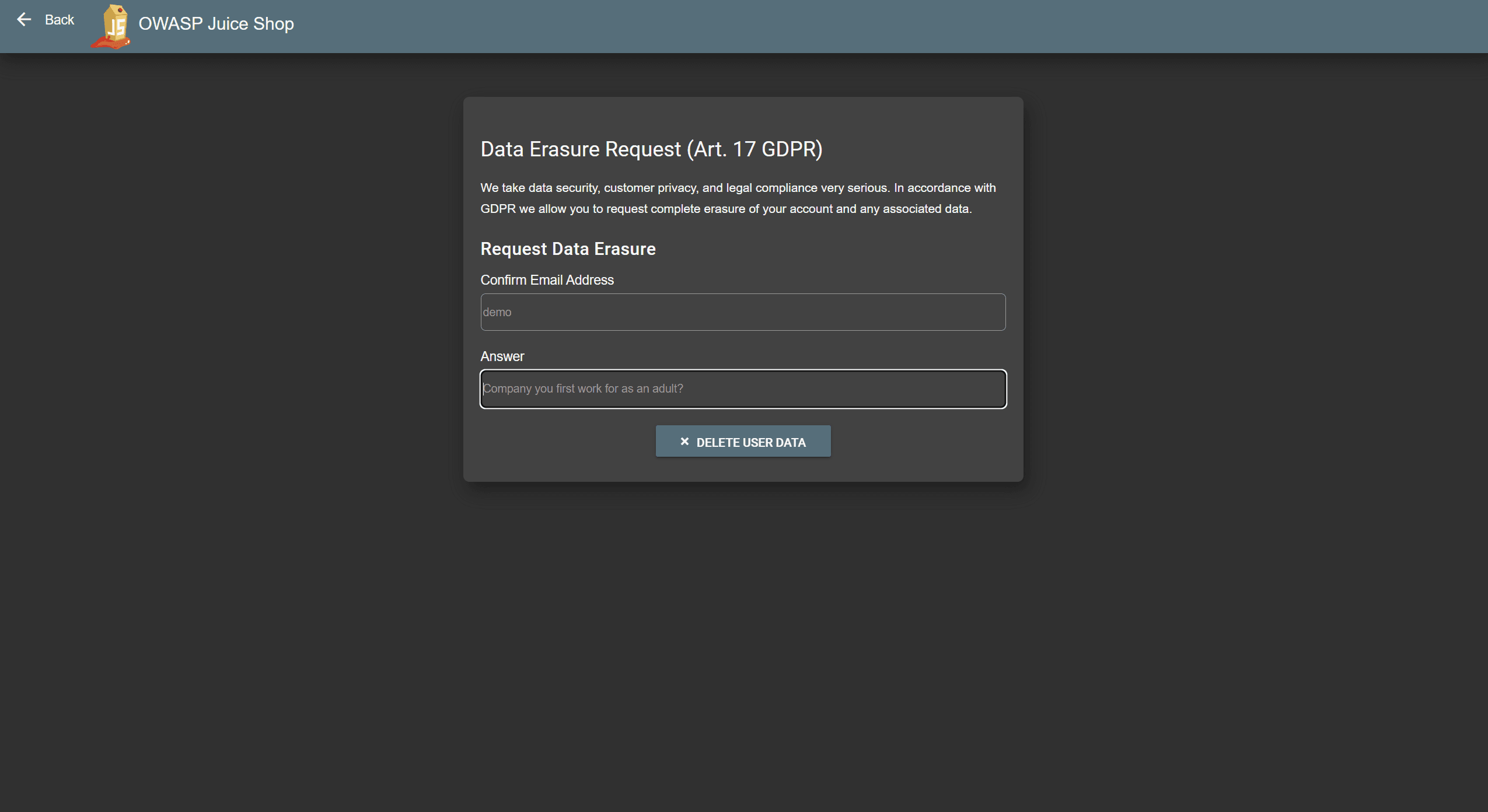Click the X icon in delete button
The height and width of the screenshot is (812, 1488).
point(684,442)
